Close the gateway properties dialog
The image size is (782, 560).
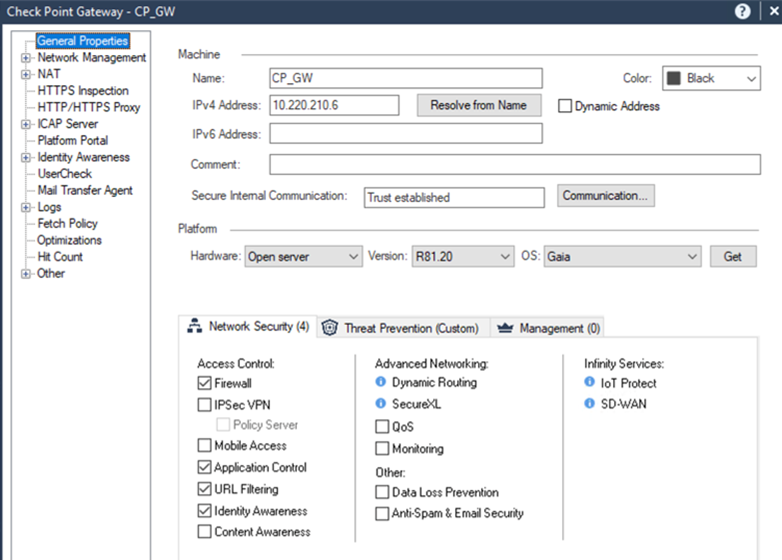point(774,11)
